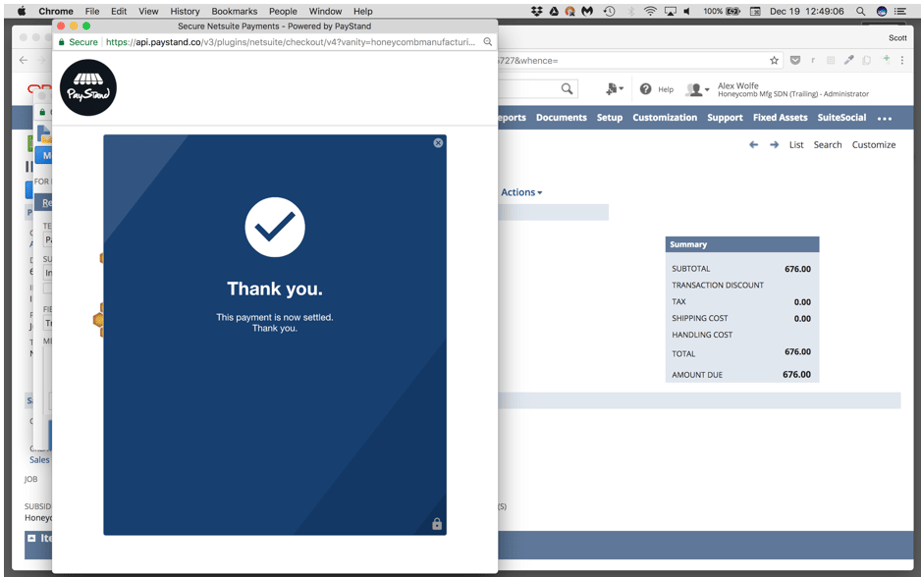This screenshot has height=577, width=921.
Task: Click the NetSuite search magnifier icon
Action: (x=567, y=89)
